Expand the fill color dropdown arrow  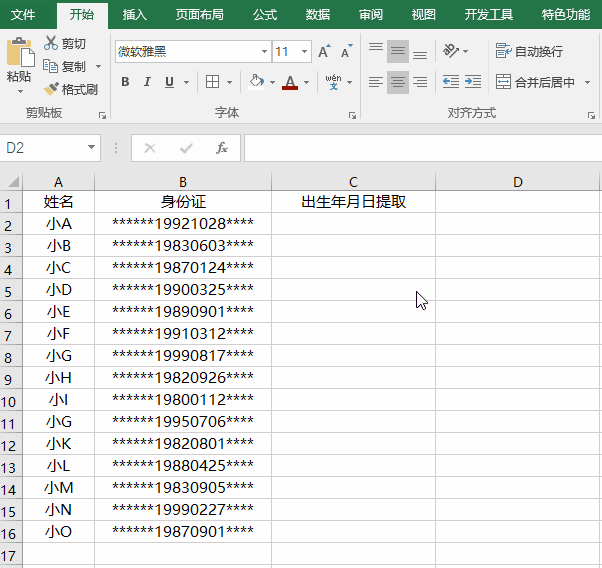(272, 82)
